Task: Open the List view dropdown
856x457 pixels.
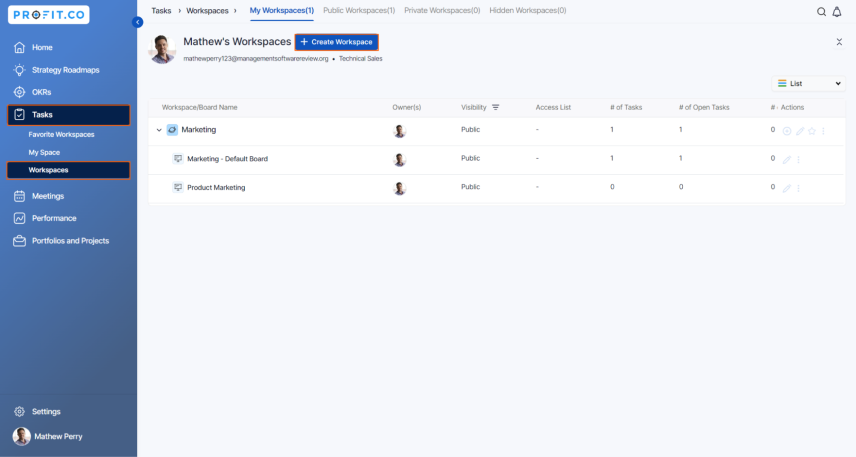Action: tap(809, 84)
